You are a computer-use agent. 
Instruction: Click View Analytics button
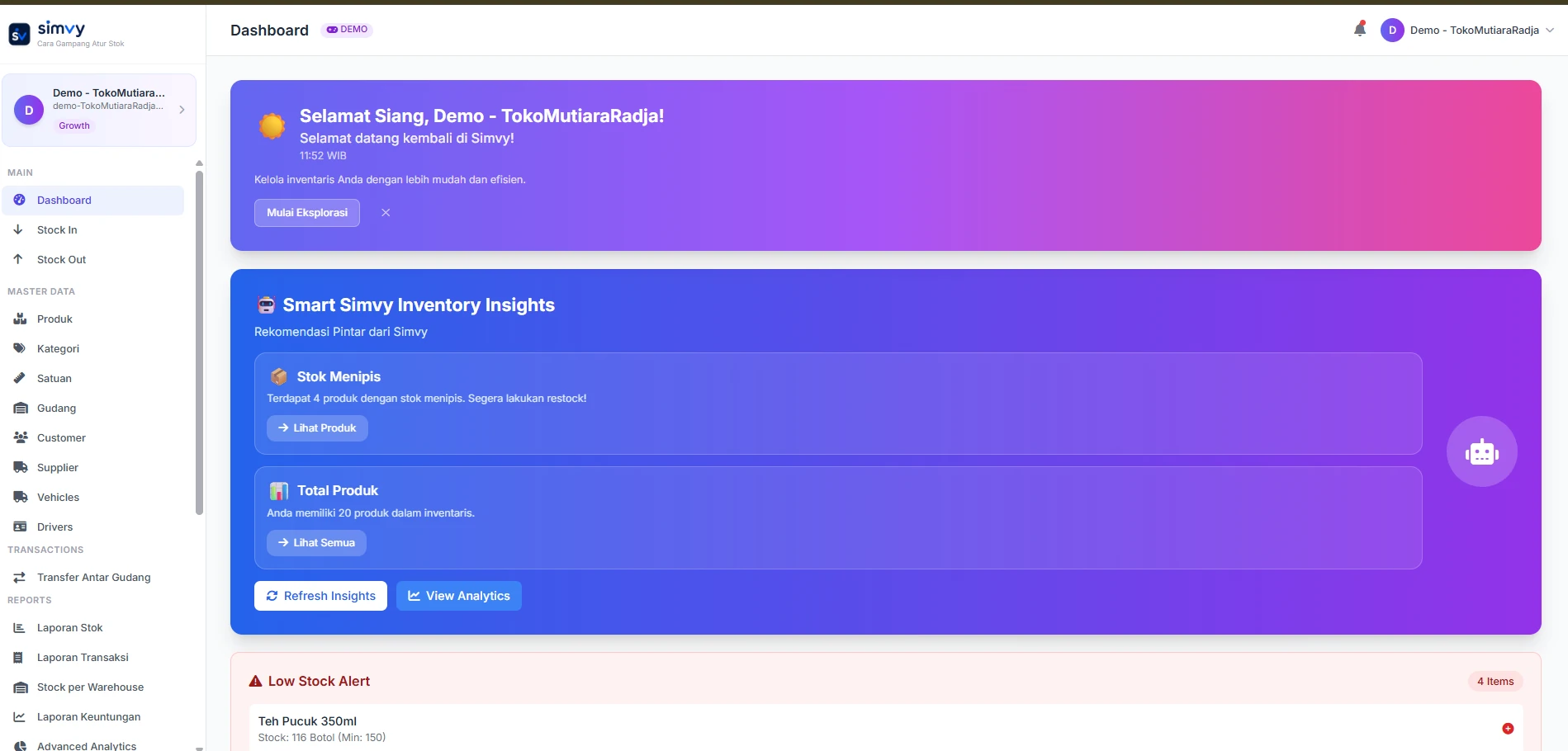(x=459, y=596)
